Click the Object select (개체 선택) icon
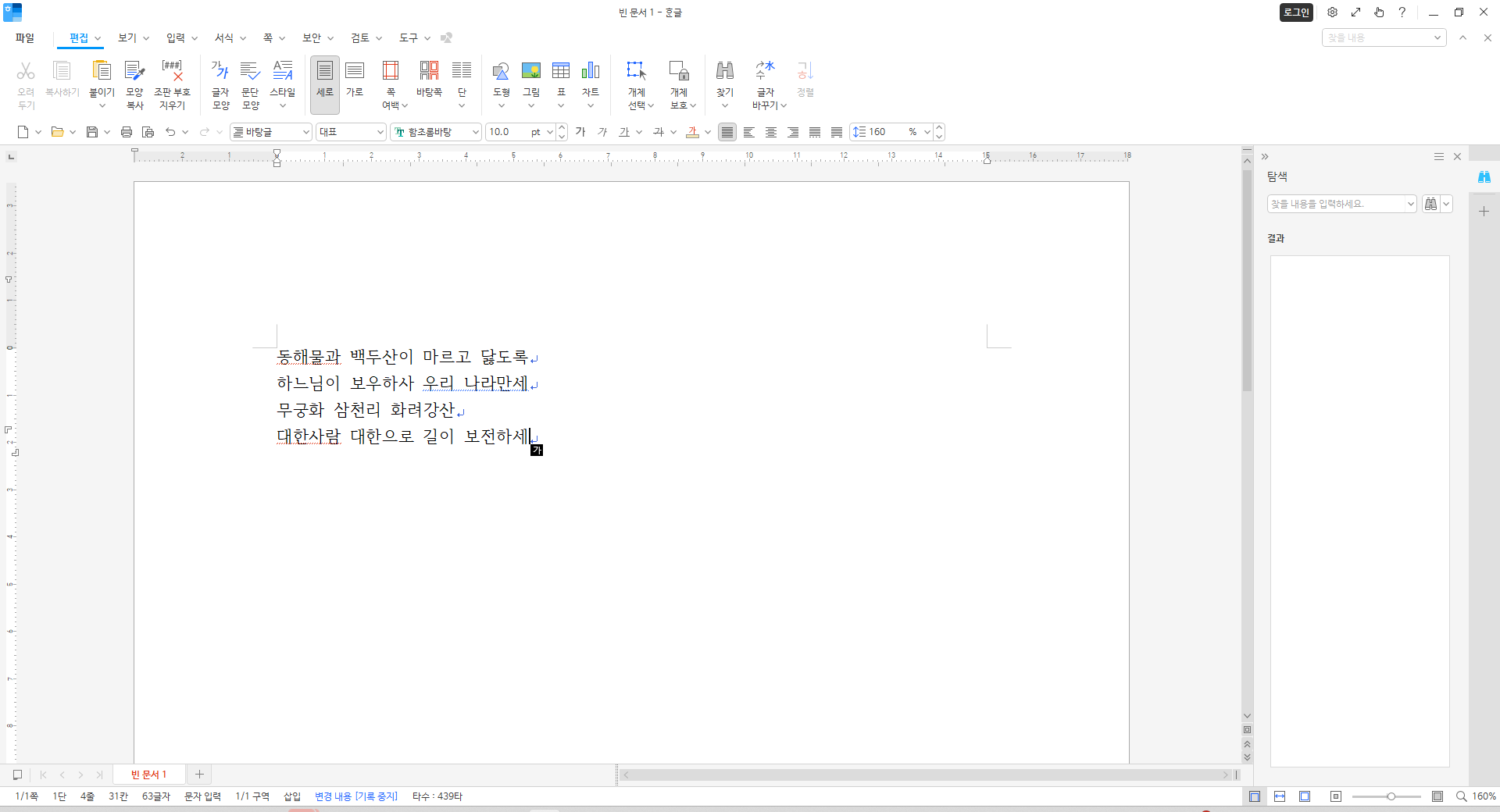 click(637, 71)
